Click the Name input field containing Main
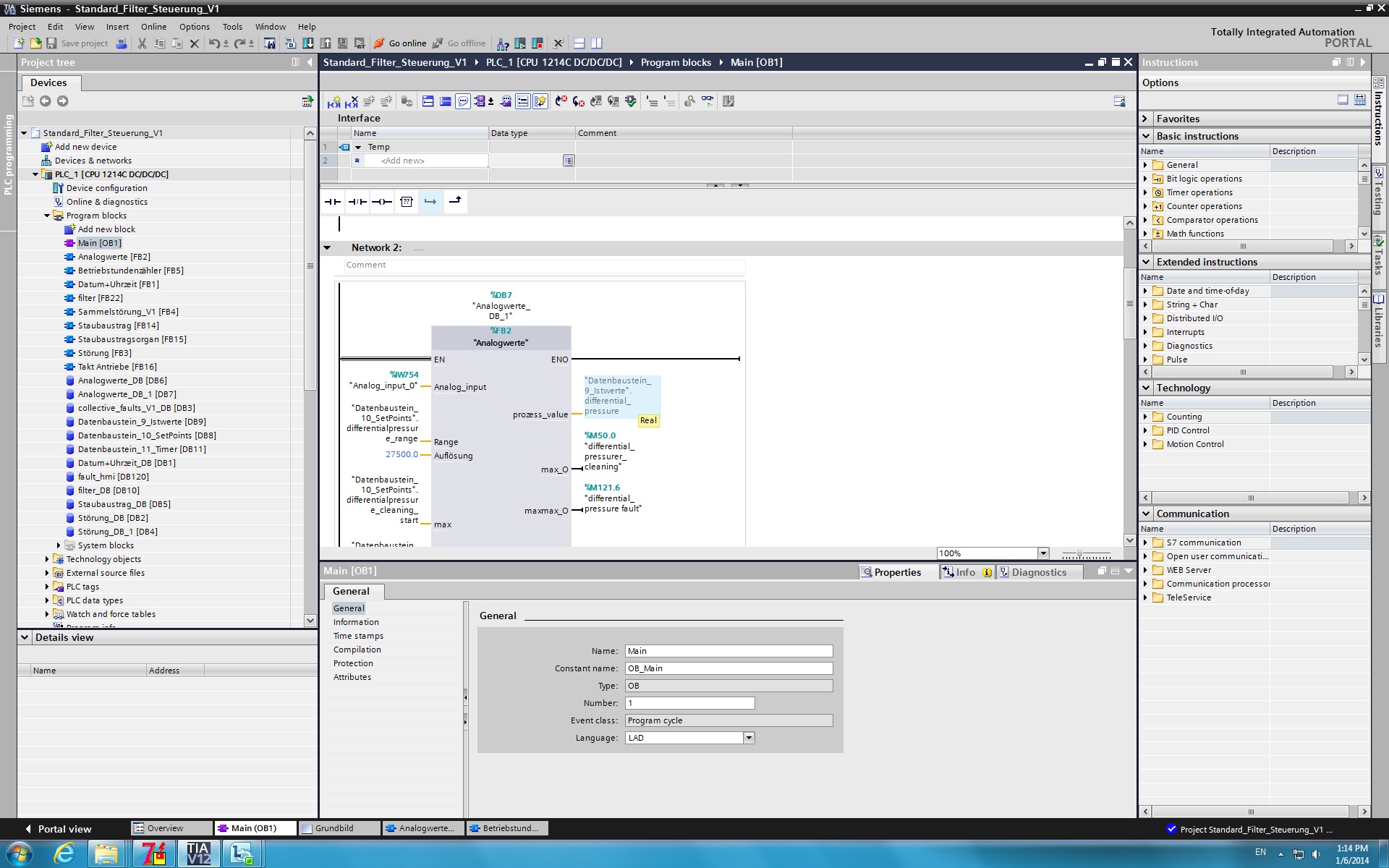Viewport: 1389px width, 868px height. coord(728,651)
